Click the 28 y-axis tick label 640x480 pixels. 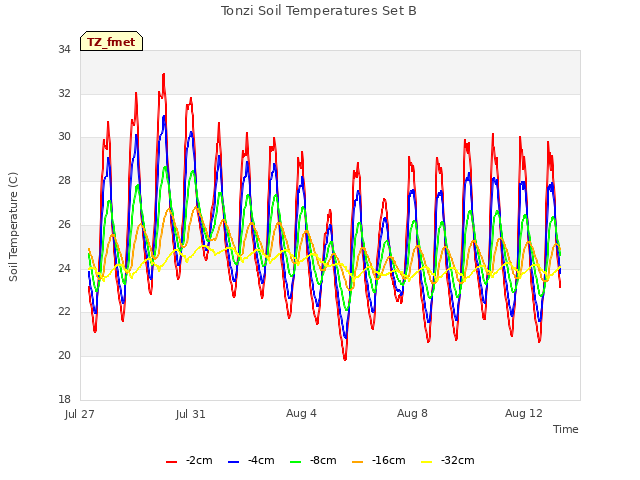(64, 180)
